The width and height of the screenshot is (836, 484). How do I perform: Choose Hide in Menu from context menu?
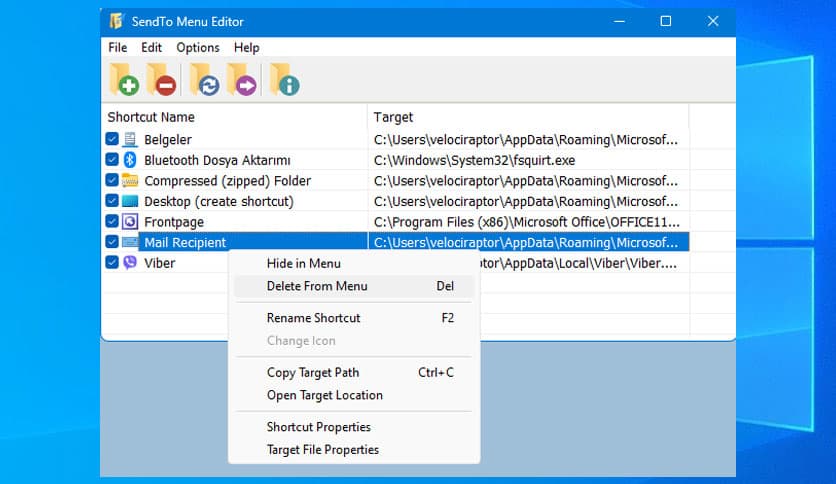[354, 263]
